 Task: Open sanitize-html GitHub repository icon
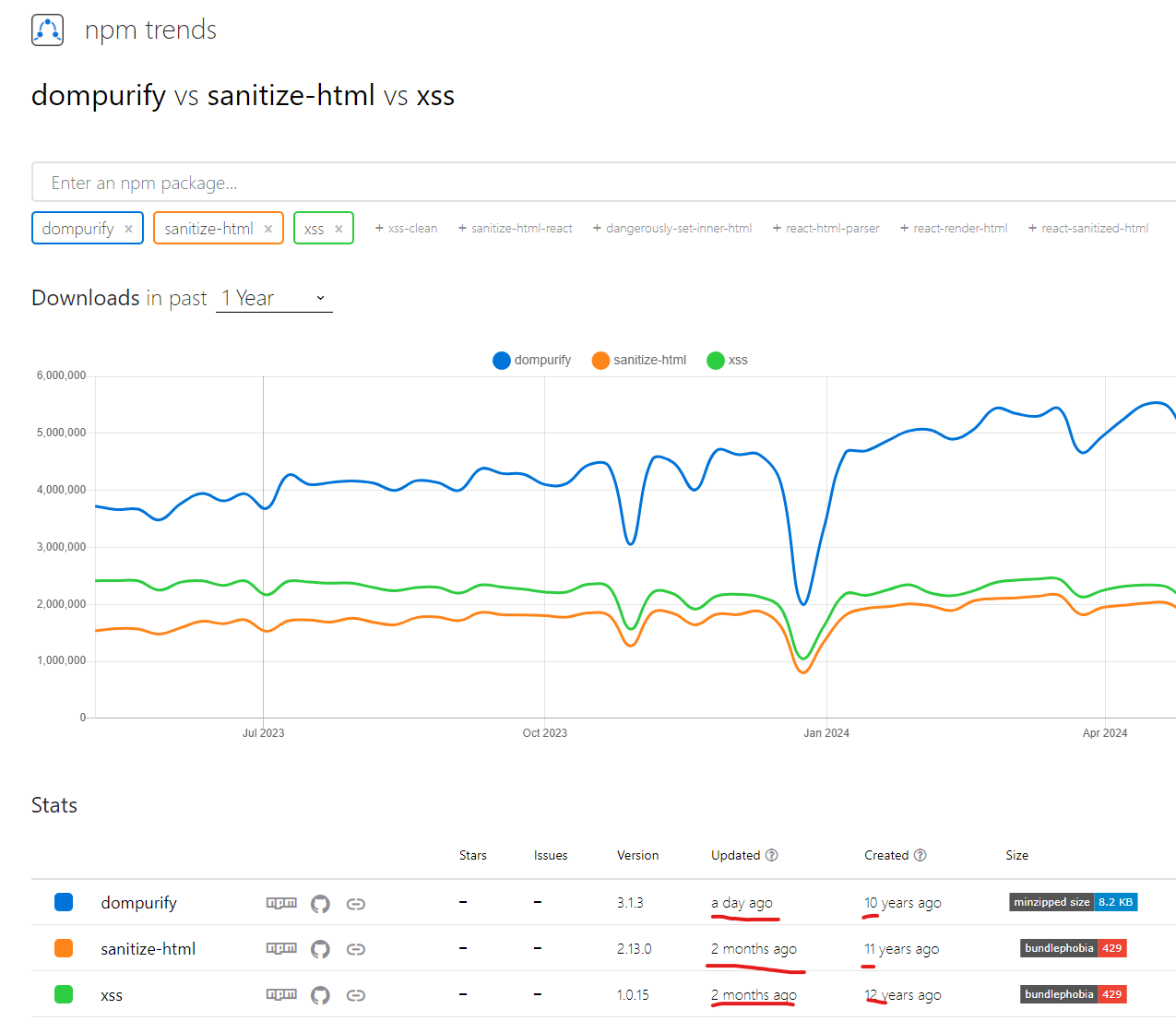[x=320, y=949]
